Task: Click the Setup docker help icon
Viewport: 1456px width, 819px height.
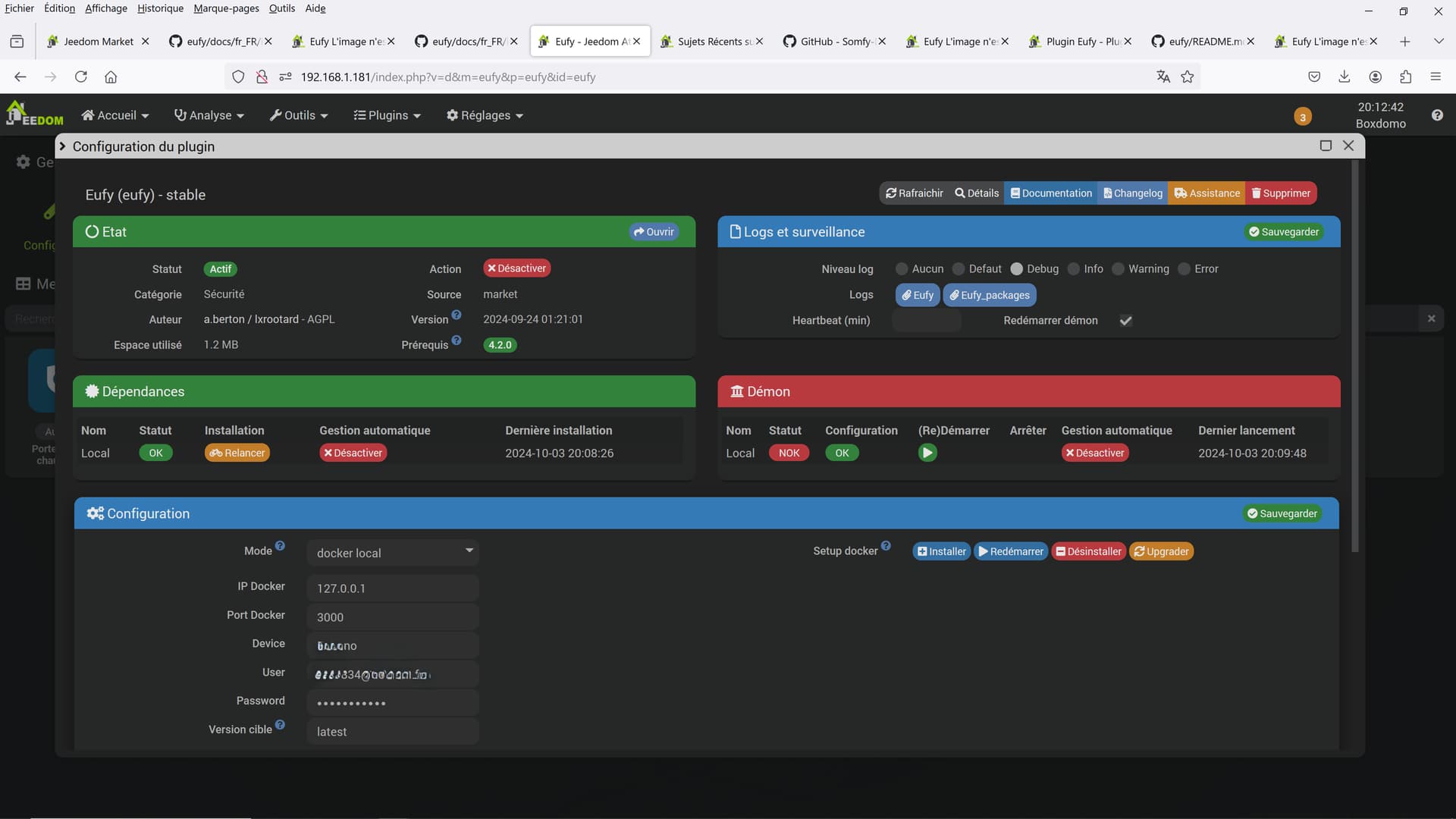Action: click(886, 546)
